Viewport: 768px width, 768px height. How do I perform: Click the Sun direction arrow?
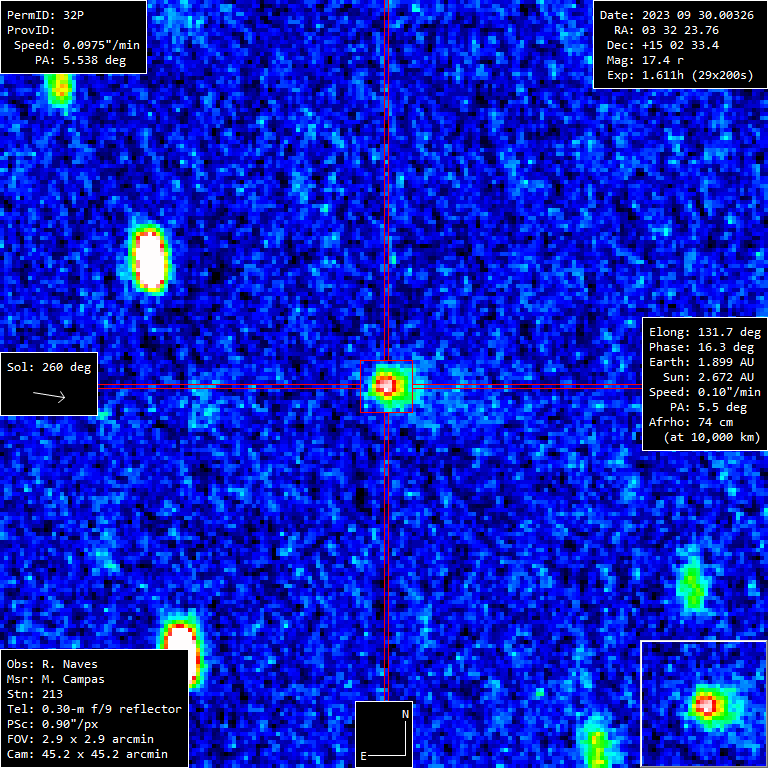point(49,396)
